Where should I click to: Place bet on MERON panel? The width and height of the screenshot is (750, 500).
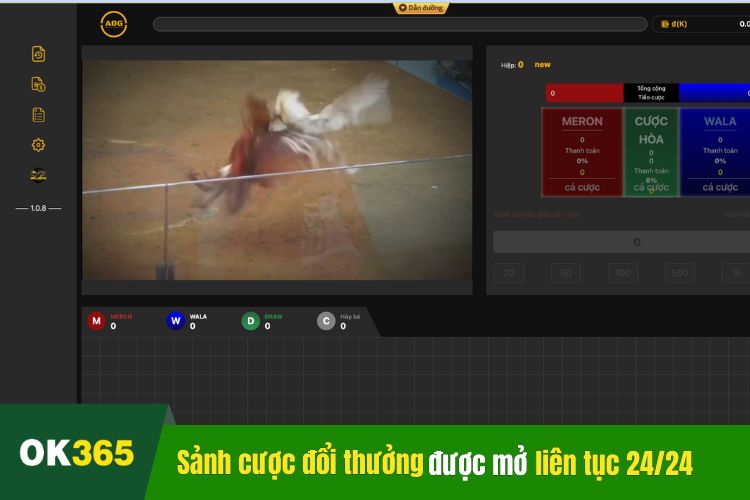tap(582, 152)
